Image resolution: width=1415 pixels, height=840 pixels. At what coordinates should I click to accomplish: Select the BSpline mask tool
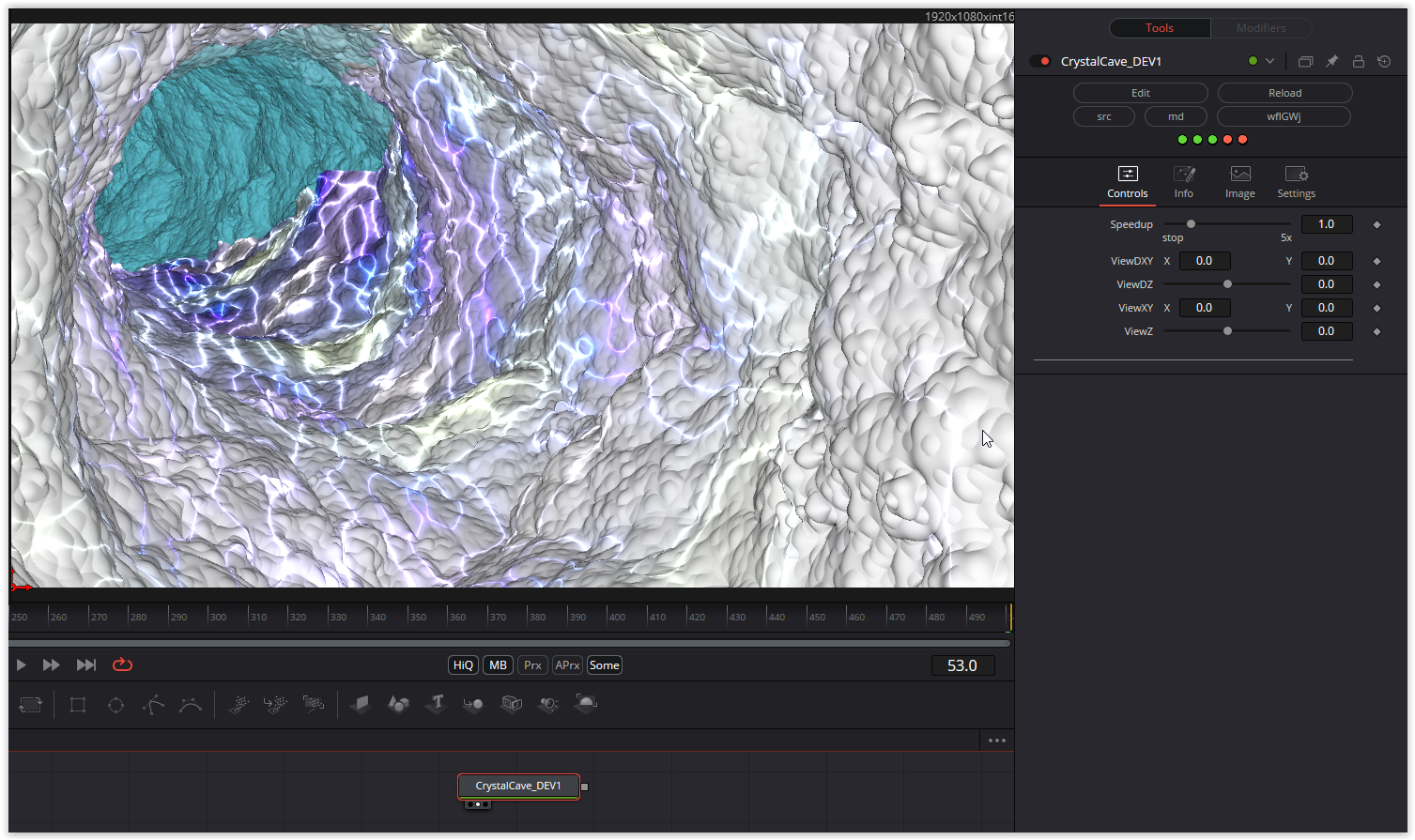click(x=191, y=704)
